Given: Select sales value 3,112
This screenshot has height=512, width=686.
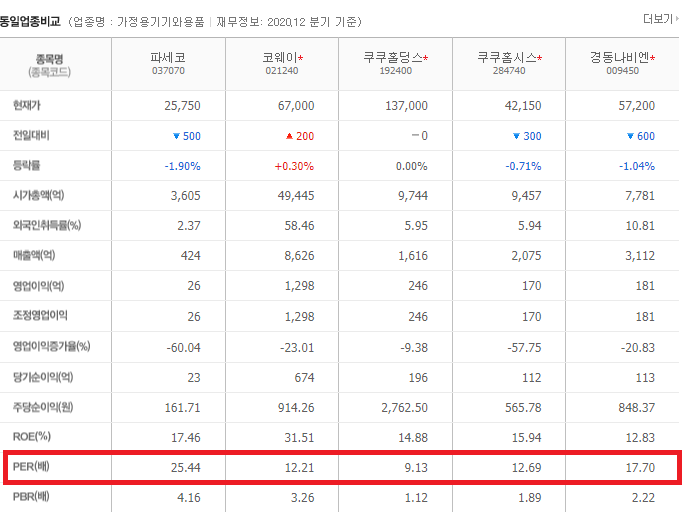Looking at the screenshot, I should 640,256.
